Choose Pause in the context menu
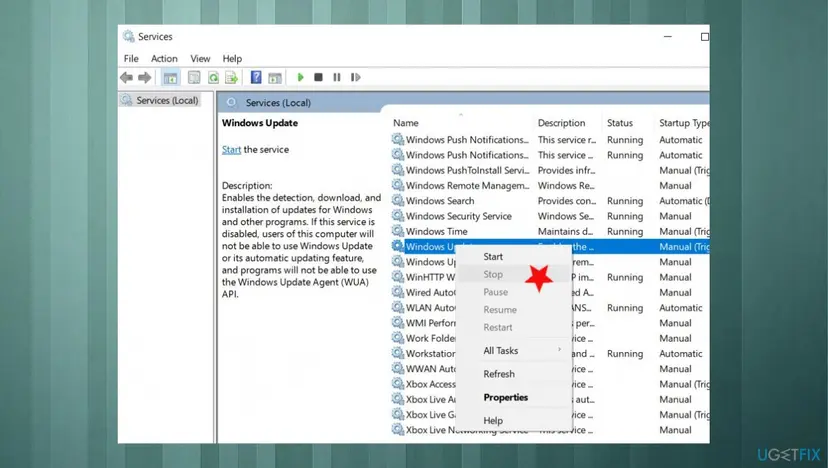This screenshot has height=468, width=828. [x=495, y=292]
